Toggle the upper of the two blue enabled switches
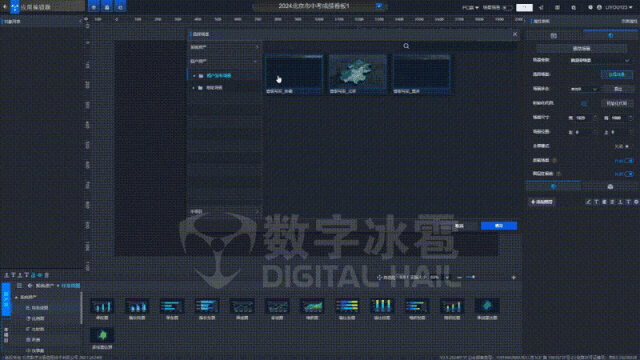 click(628, 160)
